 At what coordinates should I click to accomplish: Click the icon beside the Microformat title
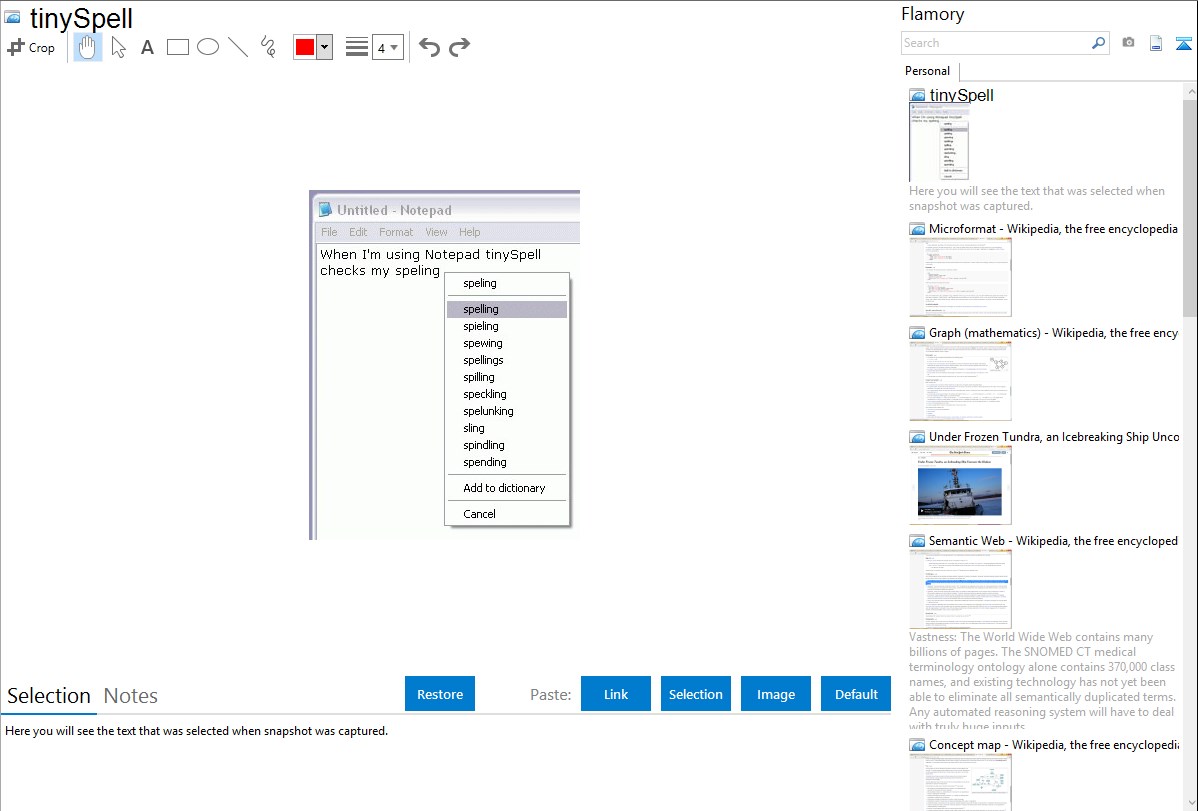pyautogui.click(x=917, y=229)
